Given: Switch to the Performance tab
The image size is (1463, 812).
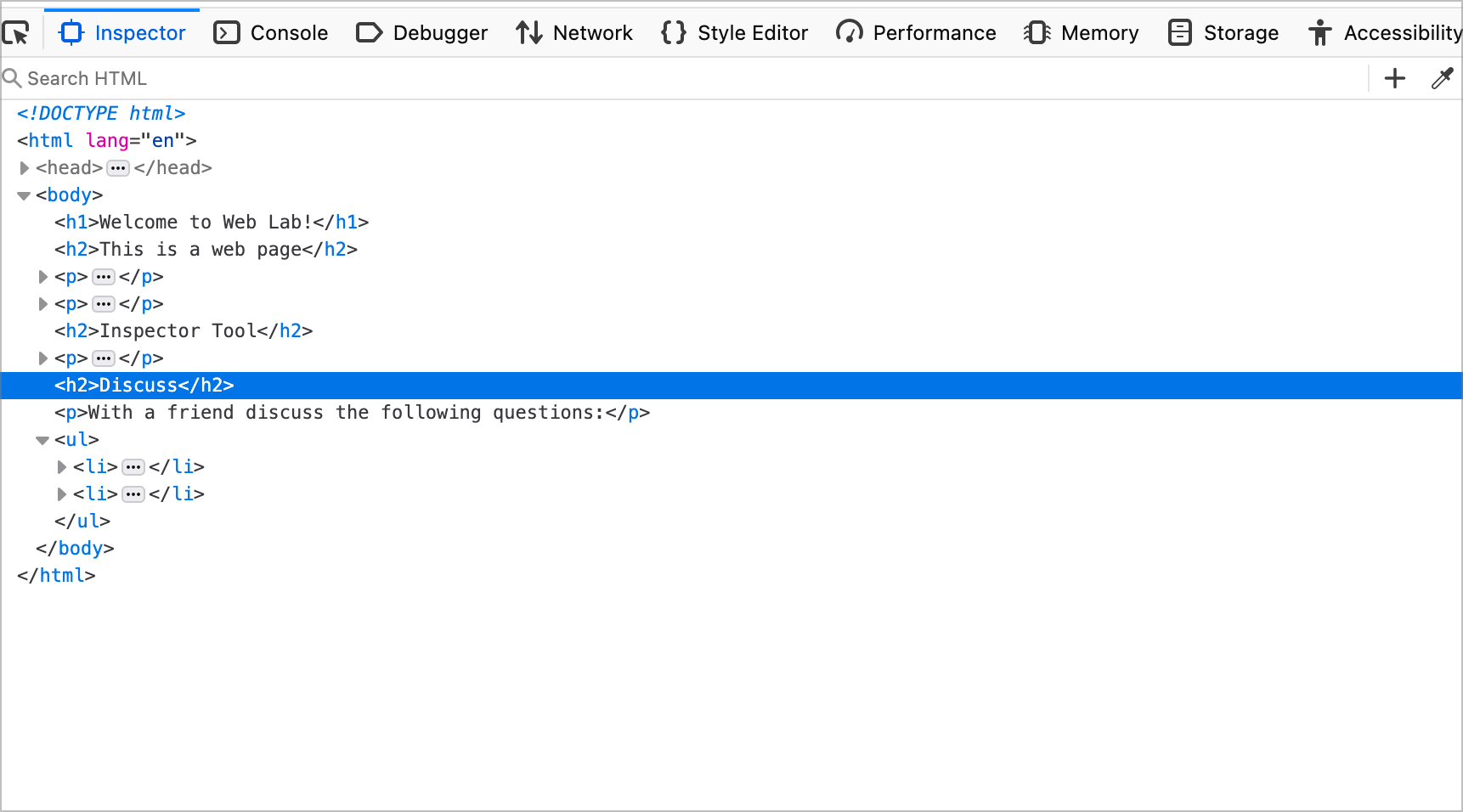Looking at the screenshot, I should pyautogui.click(x=916, y=33).
